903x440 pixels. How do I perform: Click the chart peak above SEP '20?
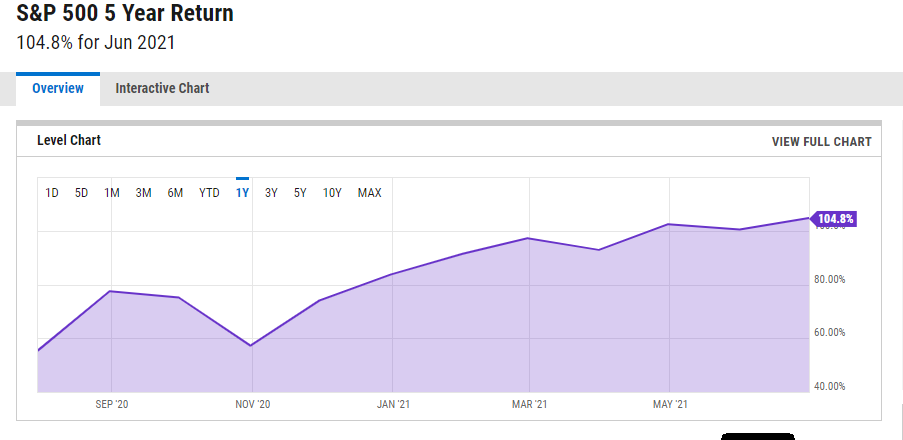click(x=110, y=291)
